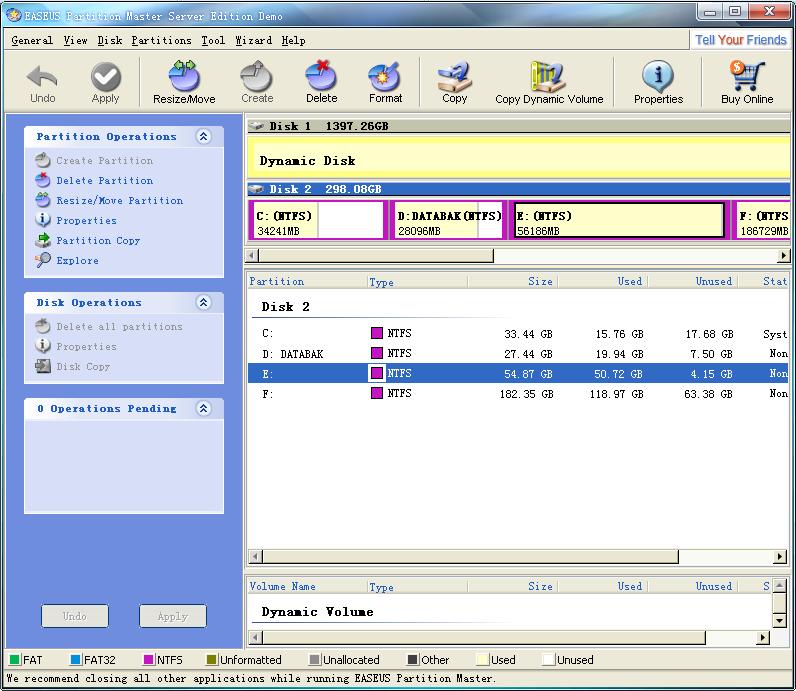Click Disk Copy sidebar icon
This screenshot has width=796, height=691.
click(x=43, y=366)
